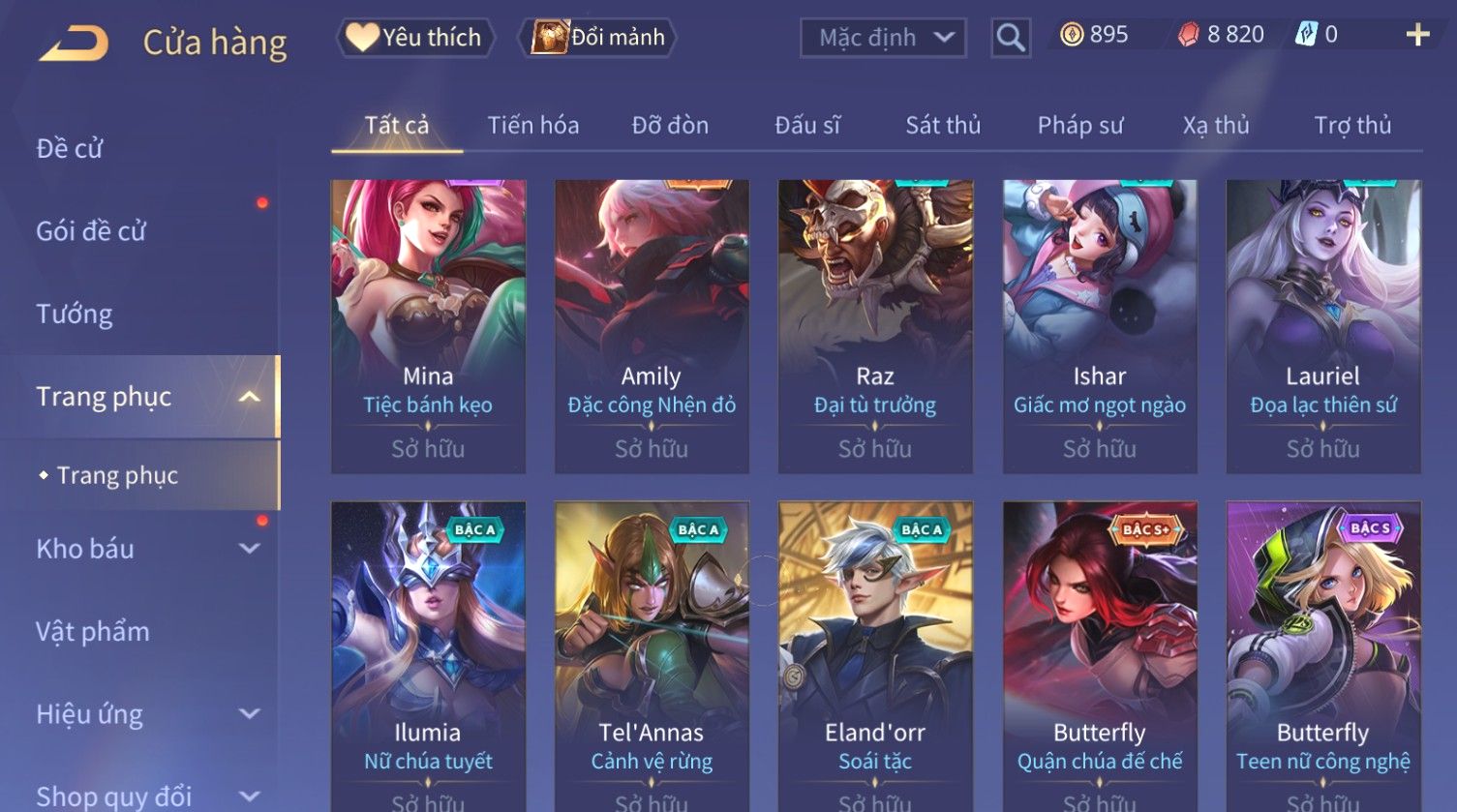Image resolution: width=1457 pixels, height=812 pixels.
Task: Open Tướng in the sidebar
Action: 75,315
